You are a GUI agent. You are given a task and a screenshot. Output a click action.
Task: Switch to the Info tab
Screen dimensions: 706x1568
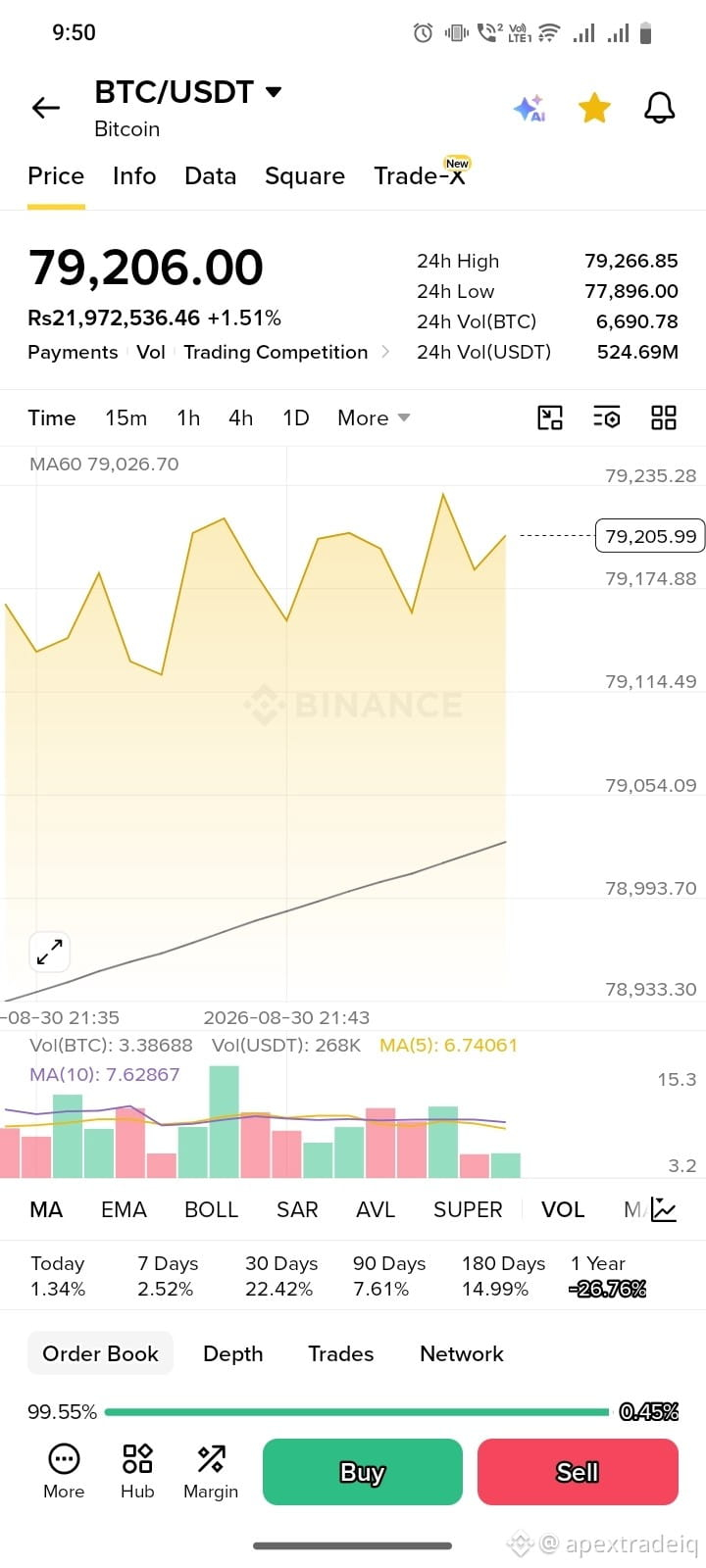(x=134, y=175)
